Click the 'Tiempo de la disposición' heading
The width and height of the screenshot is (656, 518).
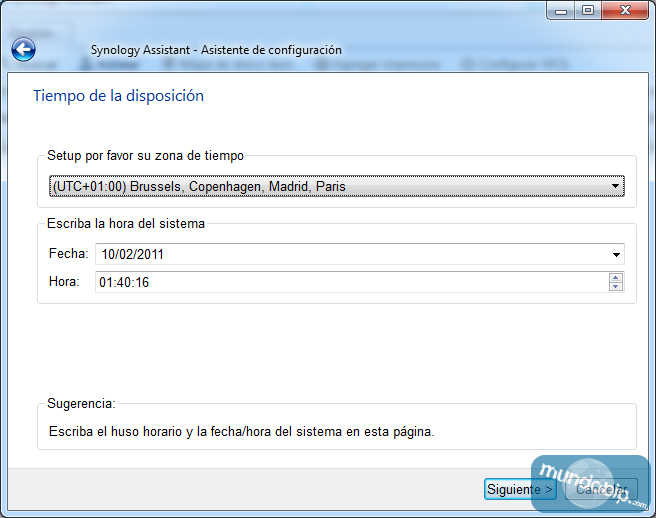point(118,96)
